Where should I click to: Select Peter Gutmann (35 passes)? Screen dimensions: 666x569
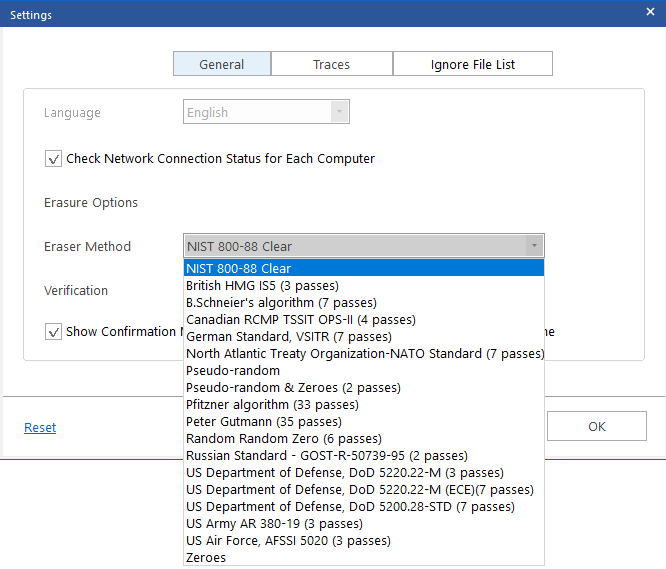click(364, 421)
